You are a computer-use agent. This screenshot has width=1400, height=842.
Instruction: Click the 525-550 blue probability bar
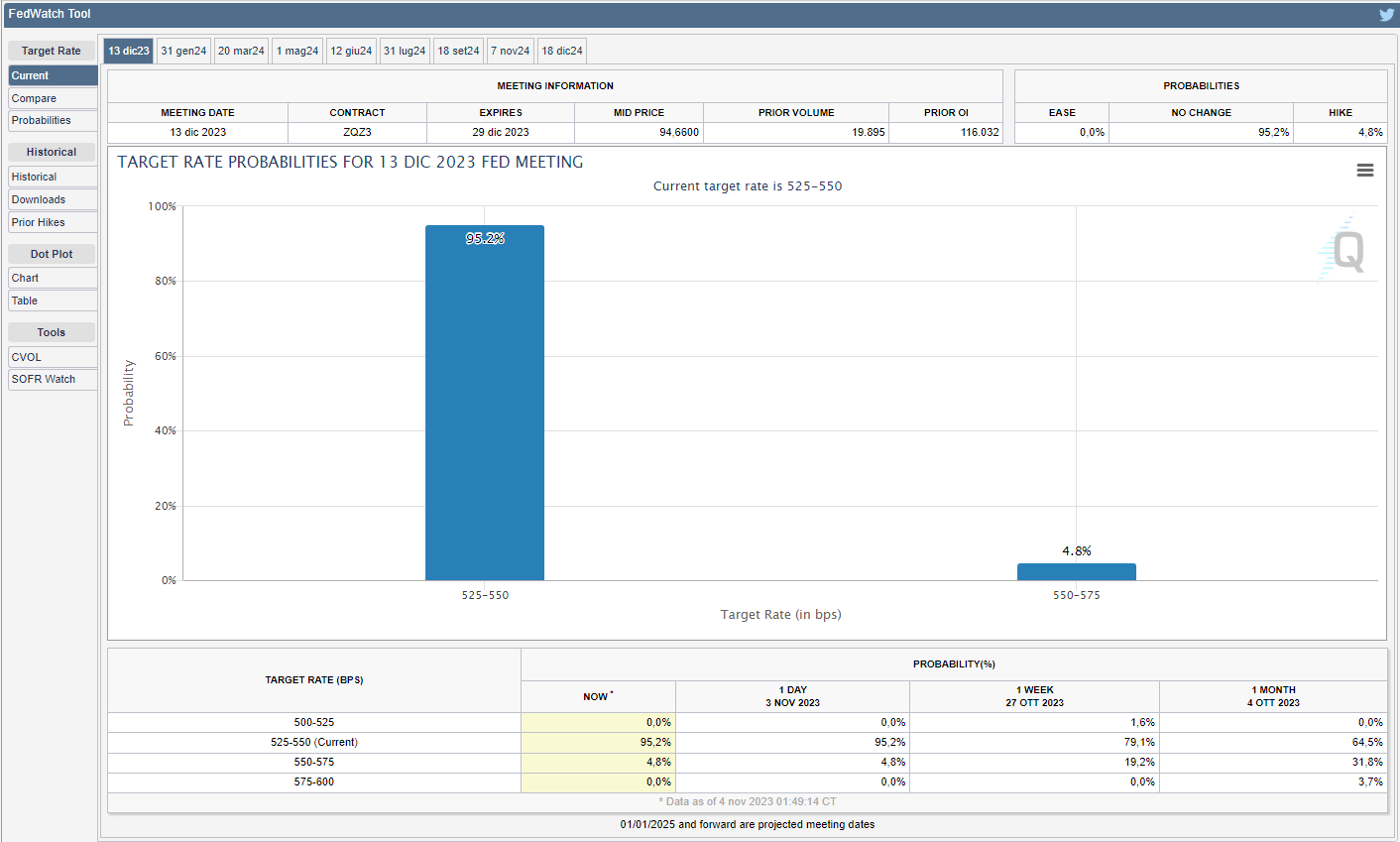485,403
